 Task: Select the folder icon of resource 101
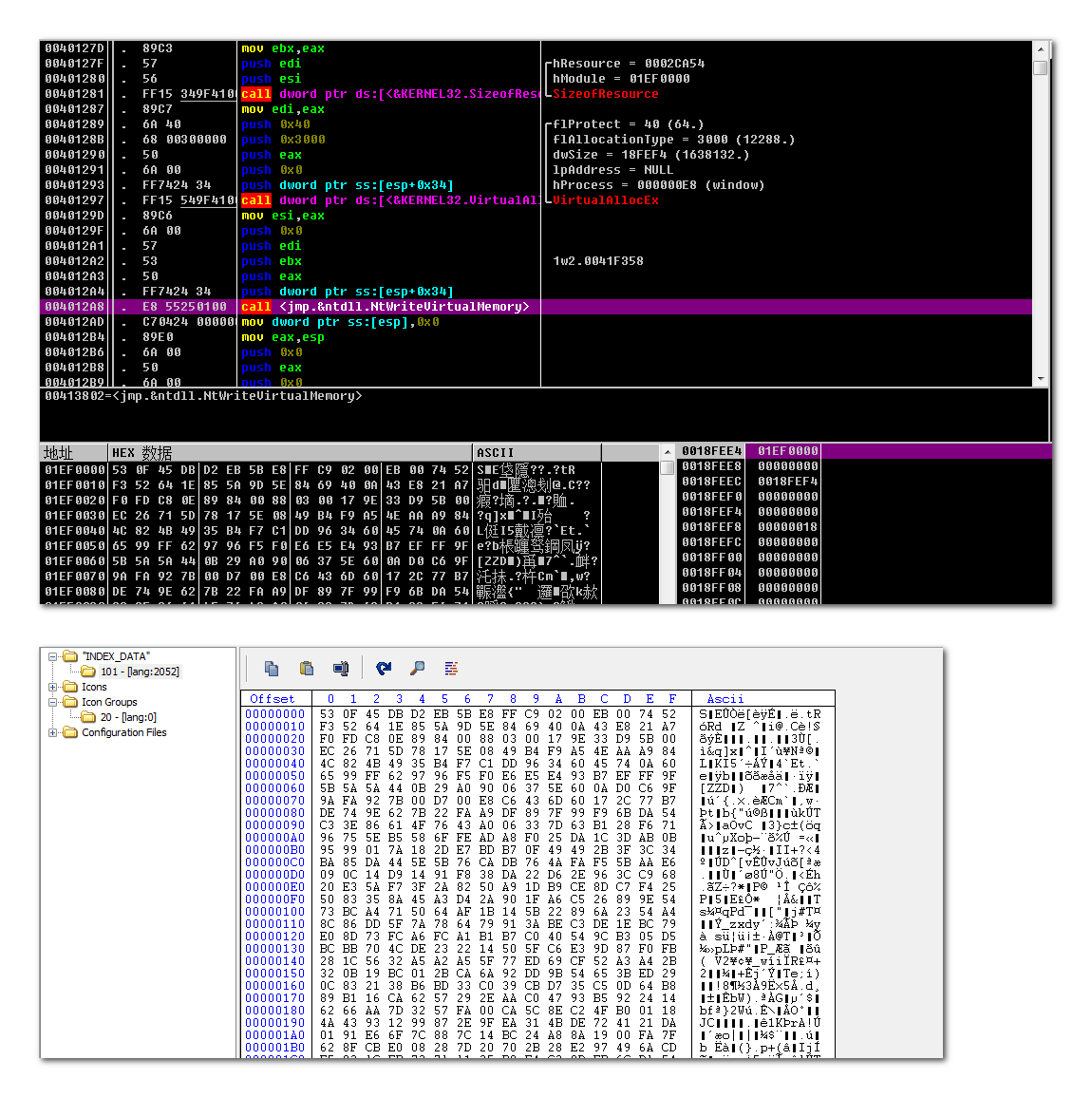[x=88, y=672]
